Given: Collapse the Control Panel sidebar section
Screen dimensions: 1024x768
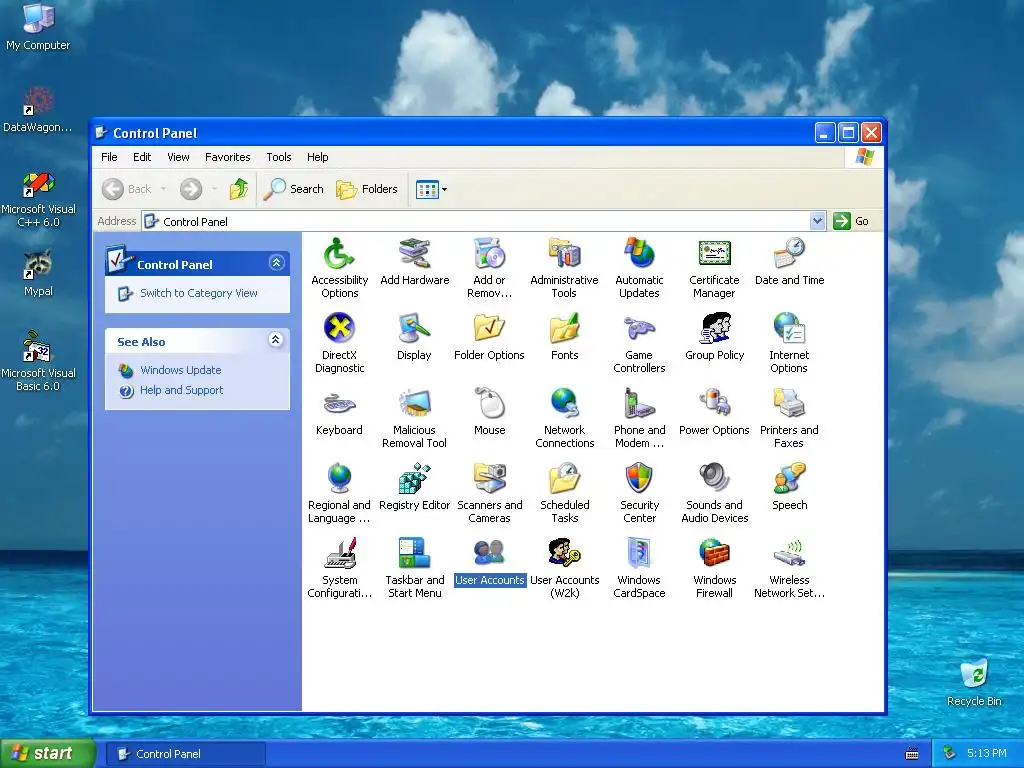Looking at the screenshot, I should 276,263.
